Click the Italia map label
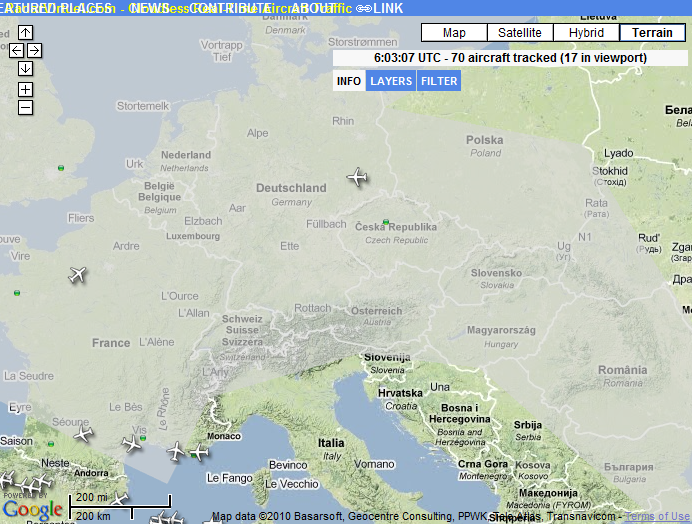The width and height of the screenshot is (692, 524). tap(331, 443)
